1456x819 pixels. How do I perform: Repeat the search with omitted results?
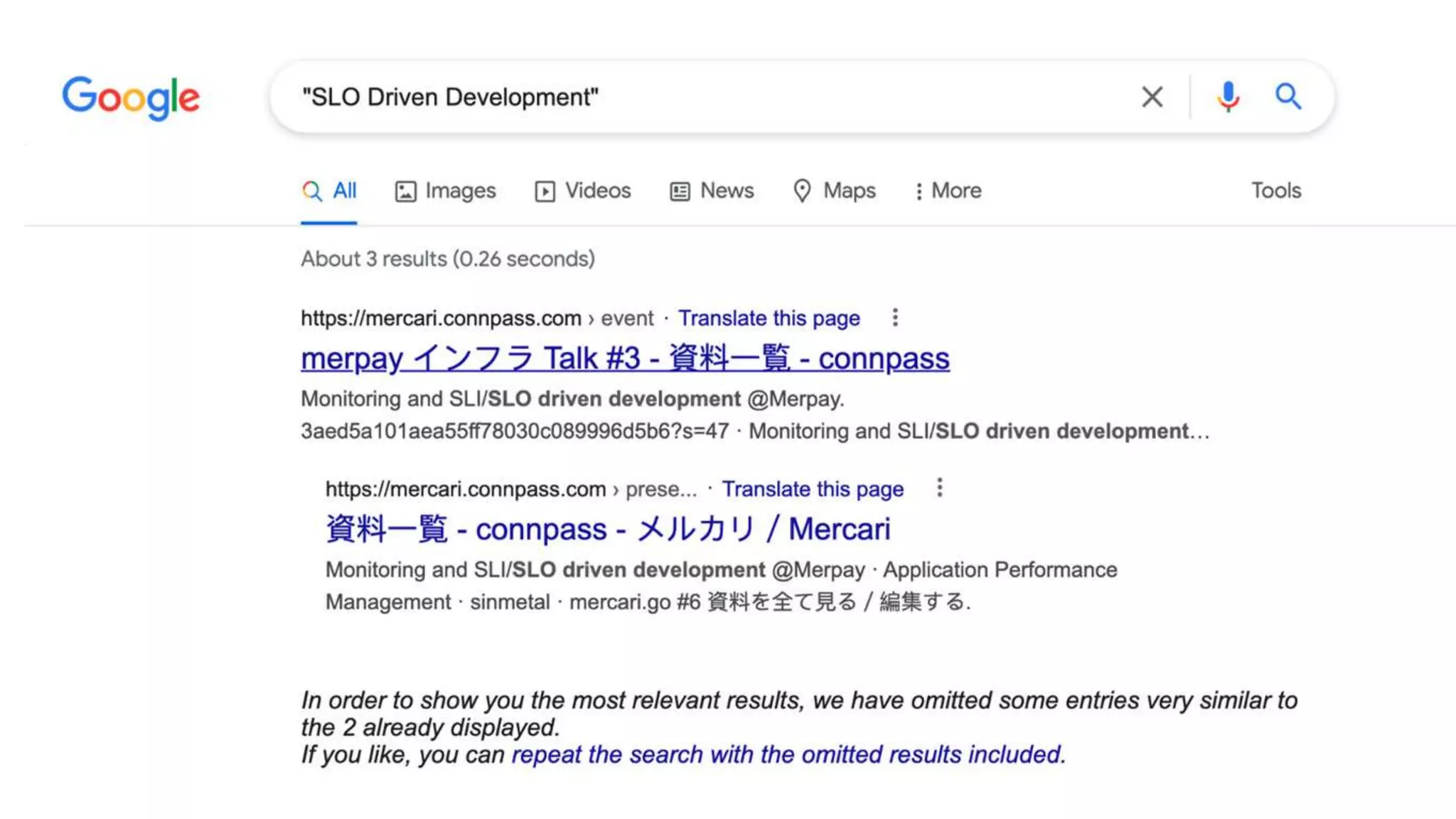point(788,754)
